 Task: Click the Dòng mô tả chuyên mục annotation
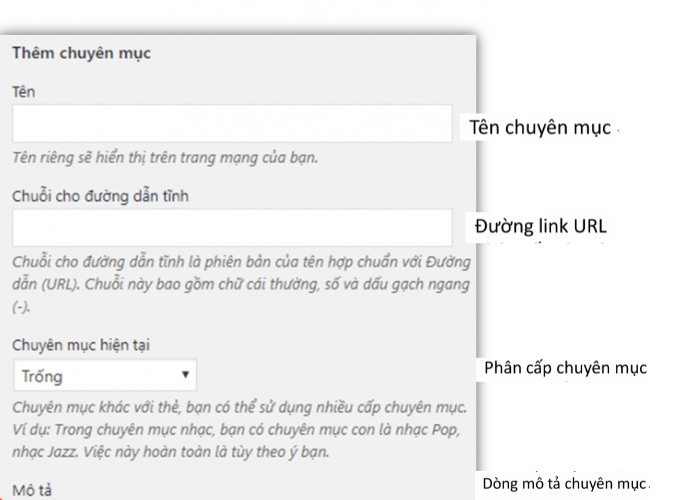566,484
